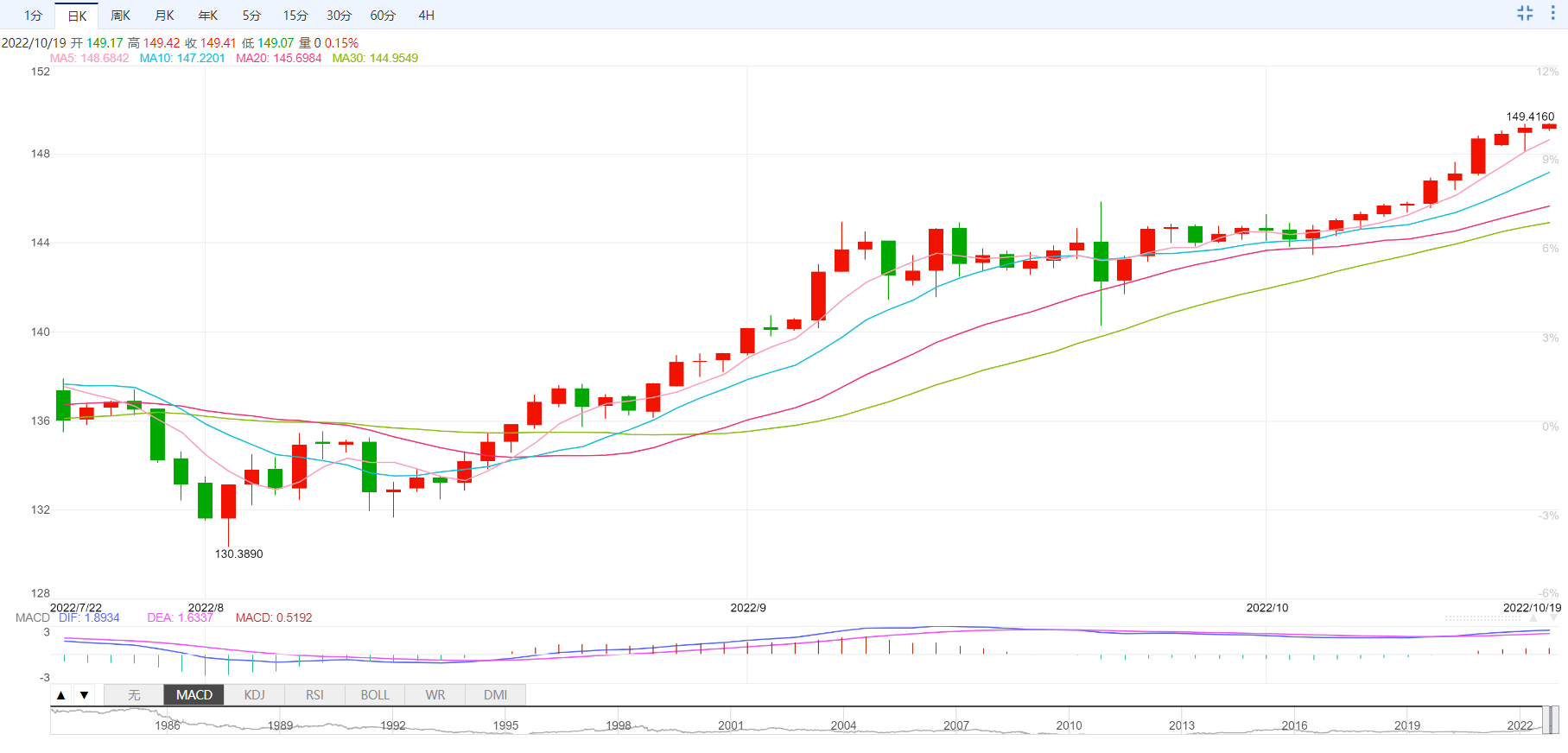Viewport: 1568px width, 753px height.
Task: Click the left handle of timeline range slider
Action: click(1546, 719)
